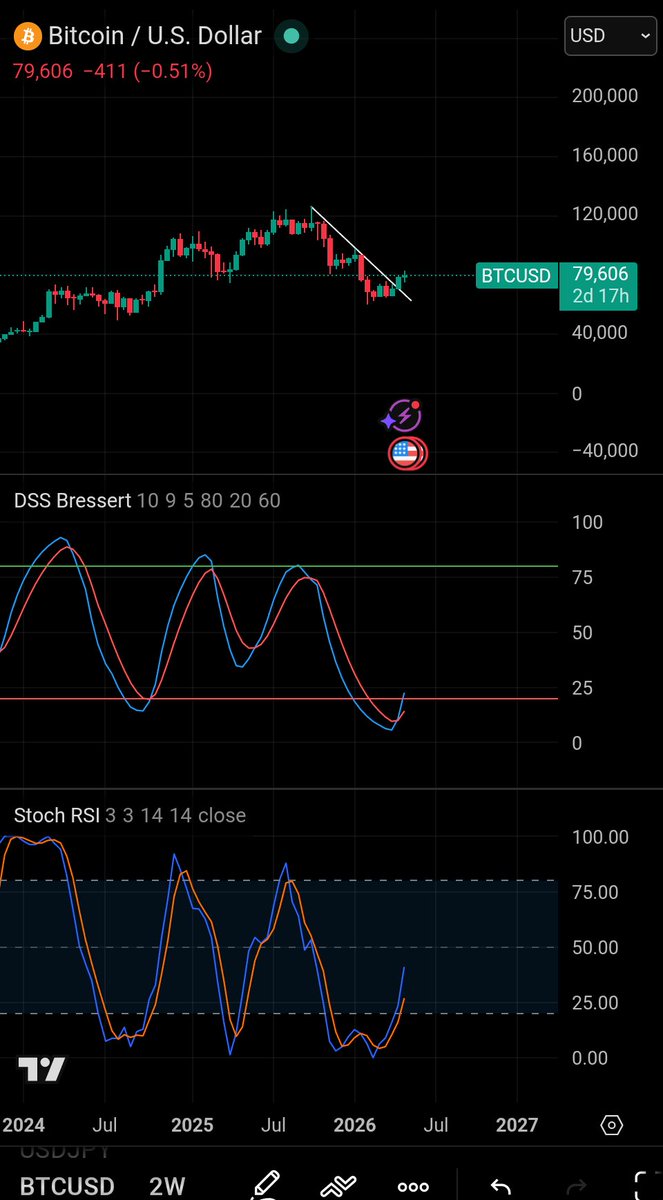The height and width of the screenshot is (1200, 663).
Task: Click the 50 label on DSS scale
Action: (582, 633)
